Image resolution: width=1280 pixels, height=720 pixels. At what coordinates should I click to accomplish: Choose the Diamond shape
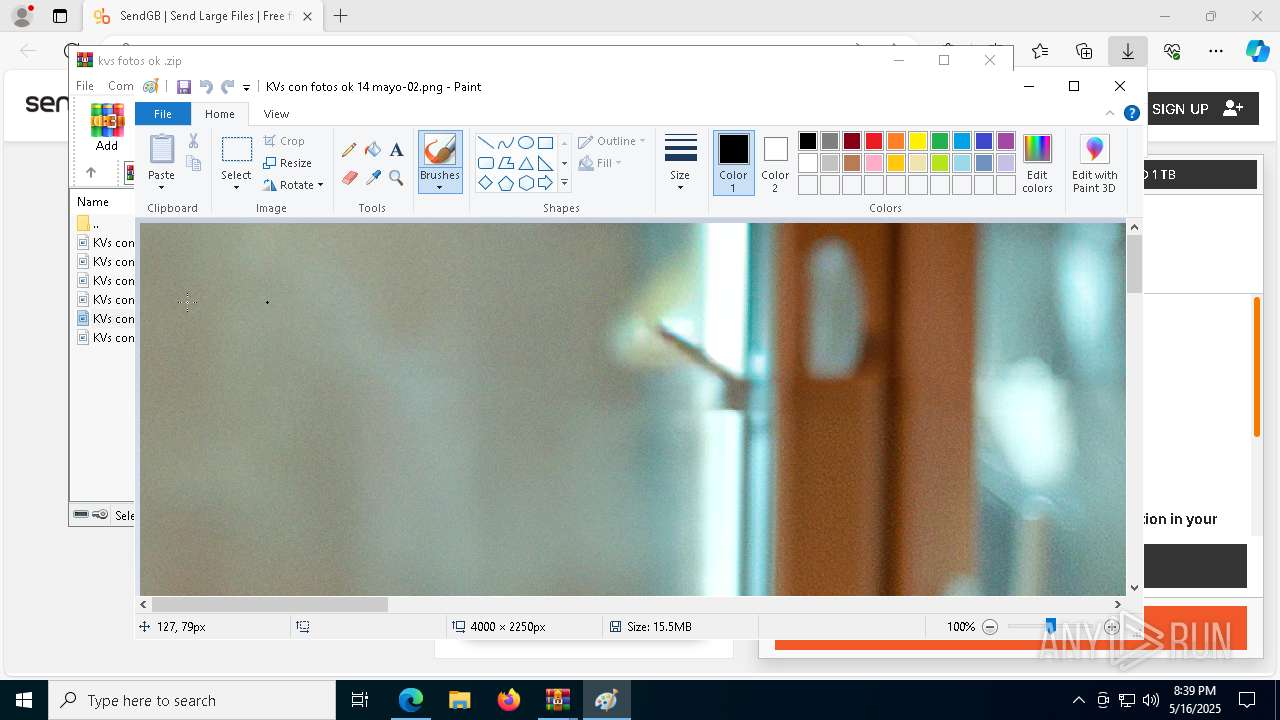coord(485,183)
